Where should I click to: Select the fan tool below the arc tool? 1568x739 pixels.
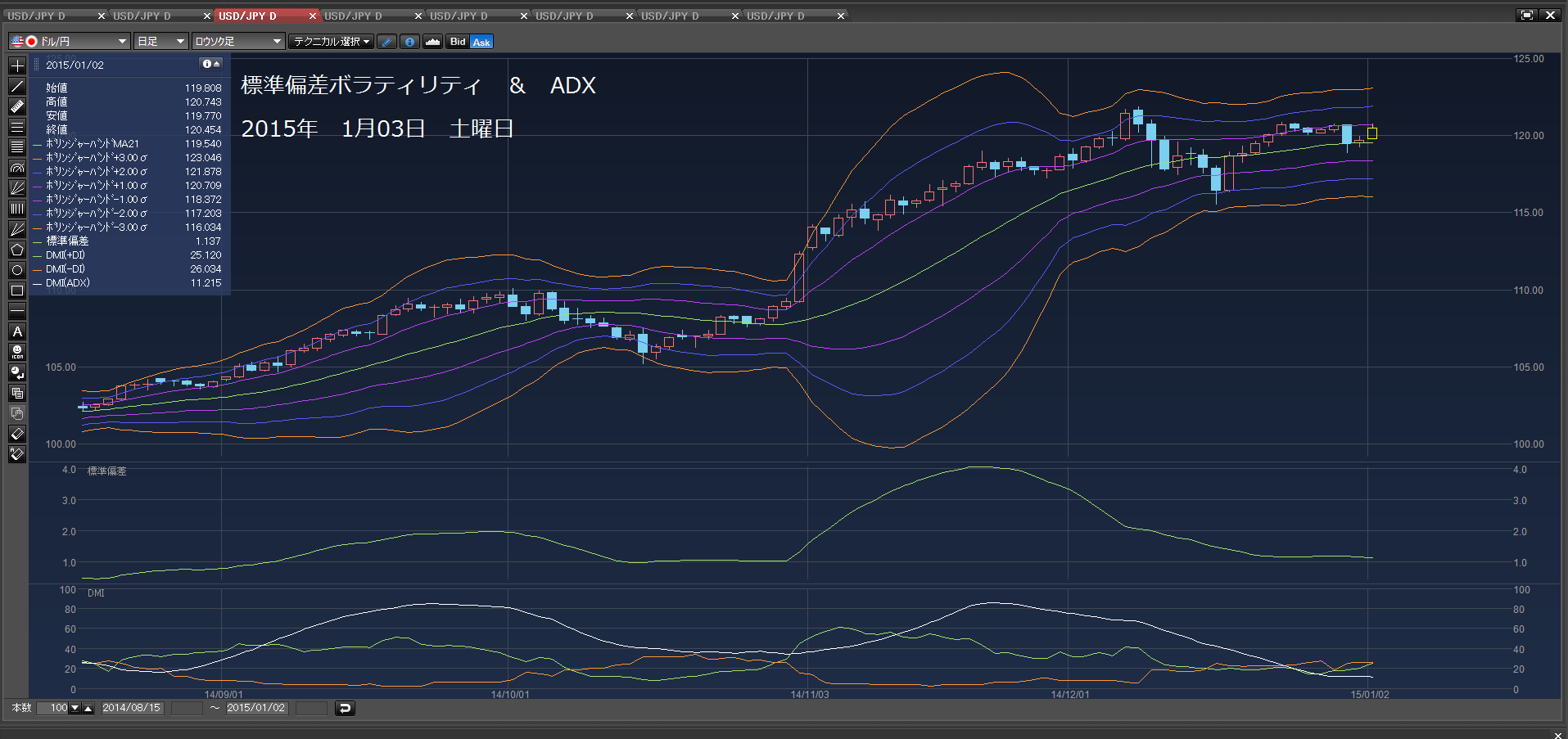click(x=17, y=188)
